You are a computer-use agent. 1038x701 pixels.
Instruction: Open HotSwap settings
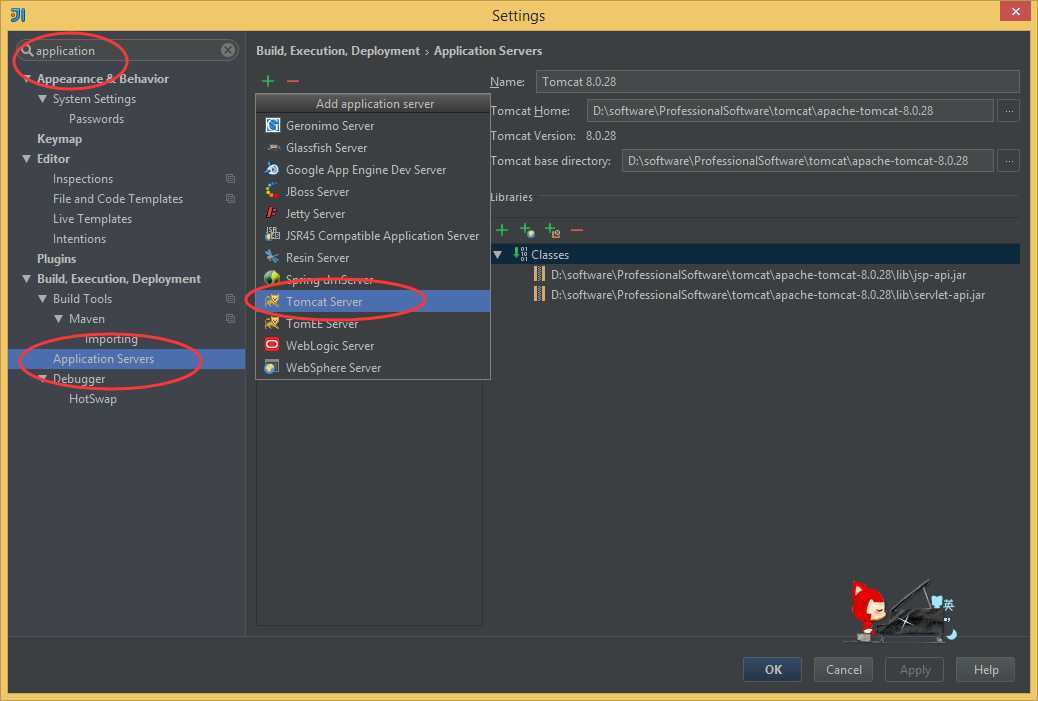click(93, 398)
